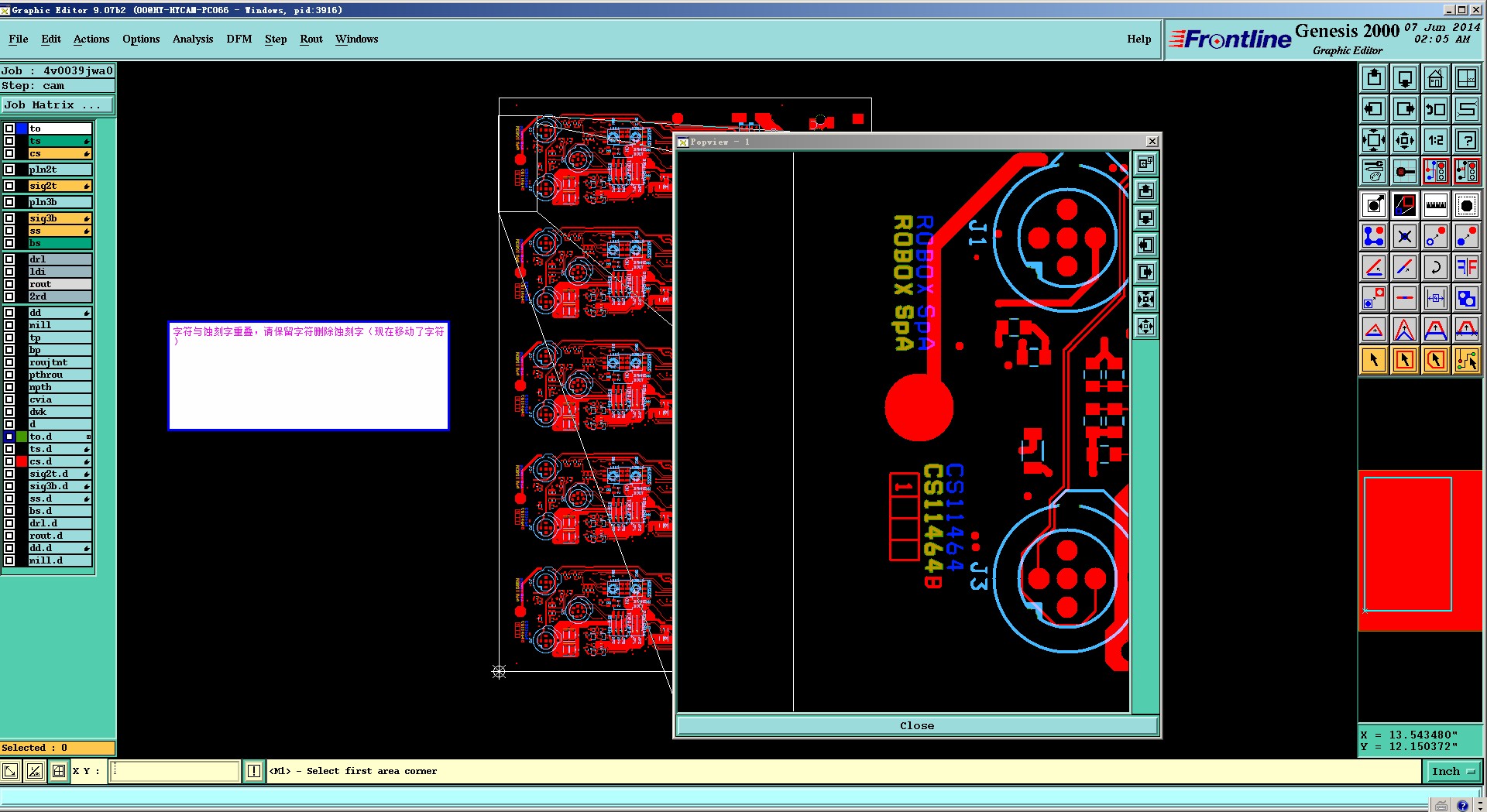This screenshot has height=812, width=1487.
Task: Select the ruler measure tool icon
Action: pyautogui.click(x=1436, y=205)
